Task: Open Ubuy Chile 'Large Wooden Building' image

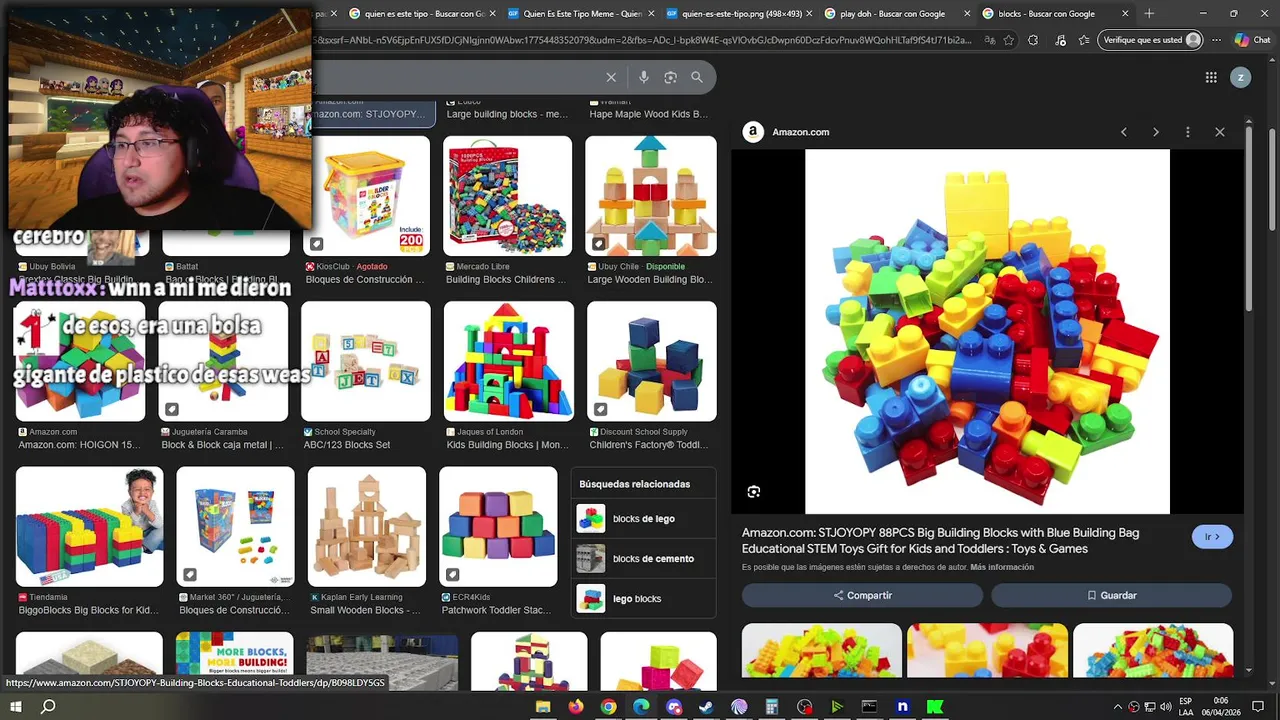Action: tap(651, 196)
